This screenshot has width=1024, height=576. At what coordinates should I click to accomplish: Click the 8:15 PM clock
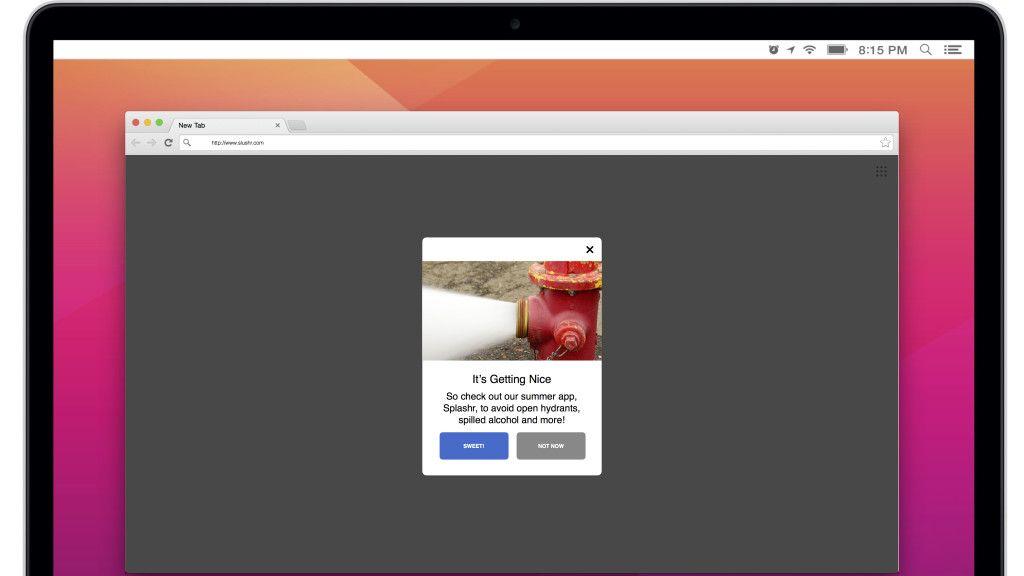[x=883, y=49]
